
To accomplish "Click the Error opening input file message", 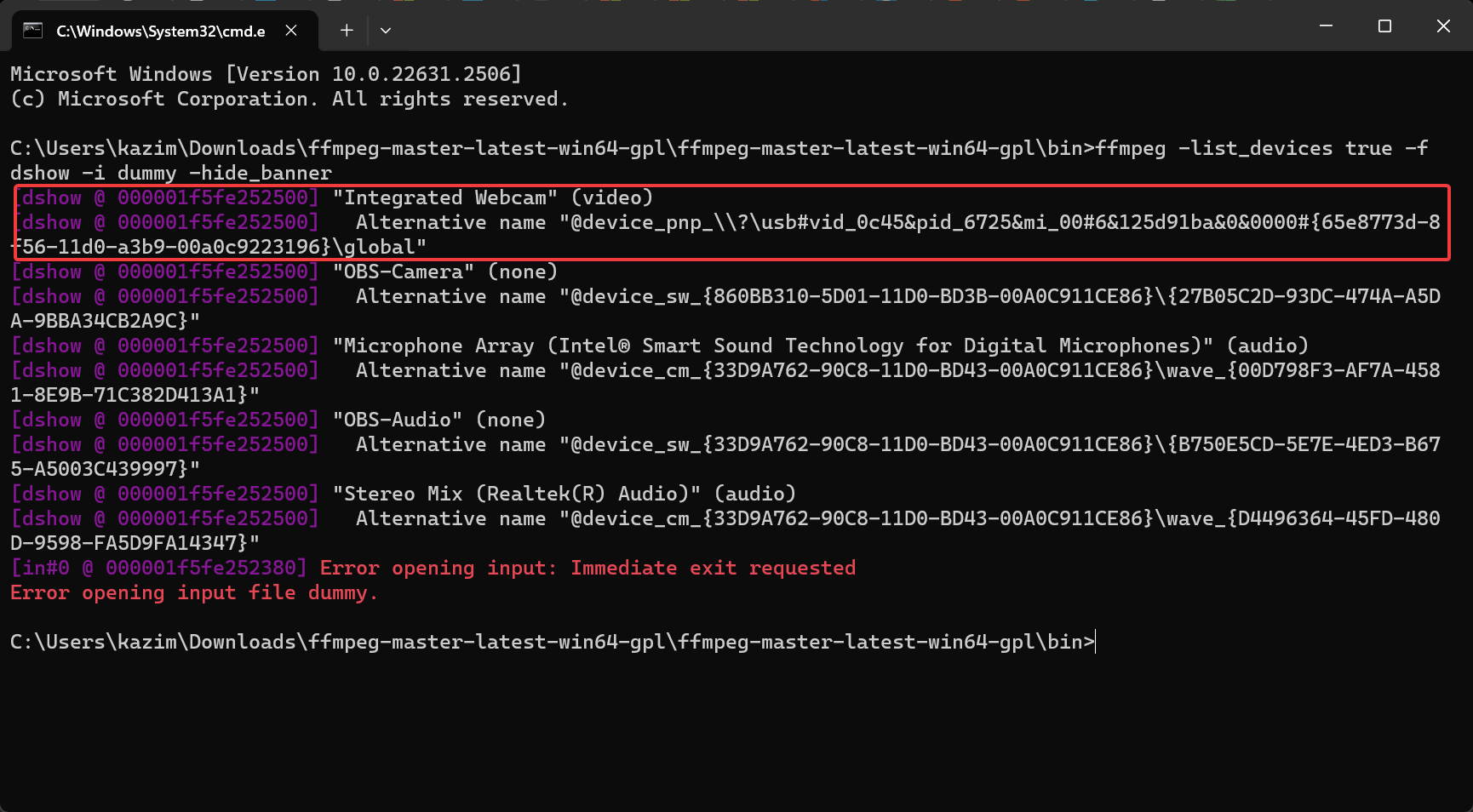I will pyautogui.click(x=193, y=592).
